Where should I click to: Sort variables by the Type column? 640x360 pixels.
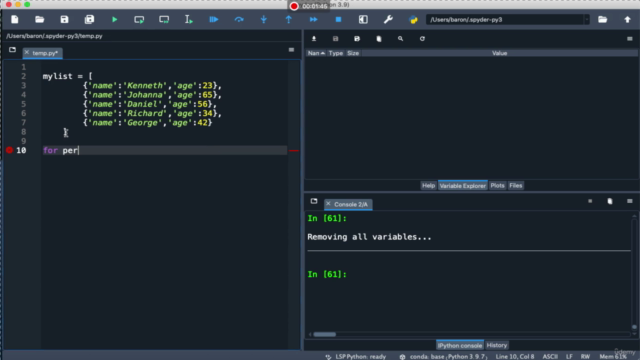pos(336,53)
